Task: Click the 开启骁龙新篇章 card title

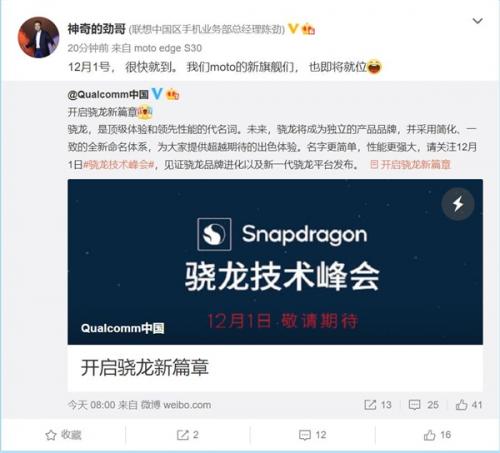Action: pos(145,368)
